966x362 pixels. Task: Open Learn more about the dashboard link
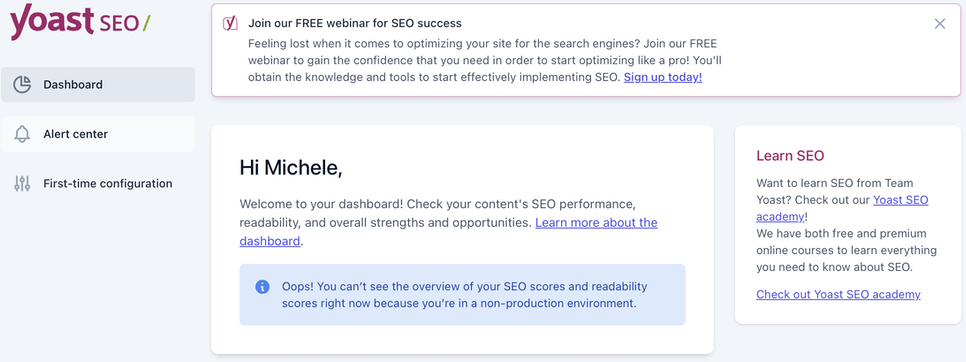point(448,232)
